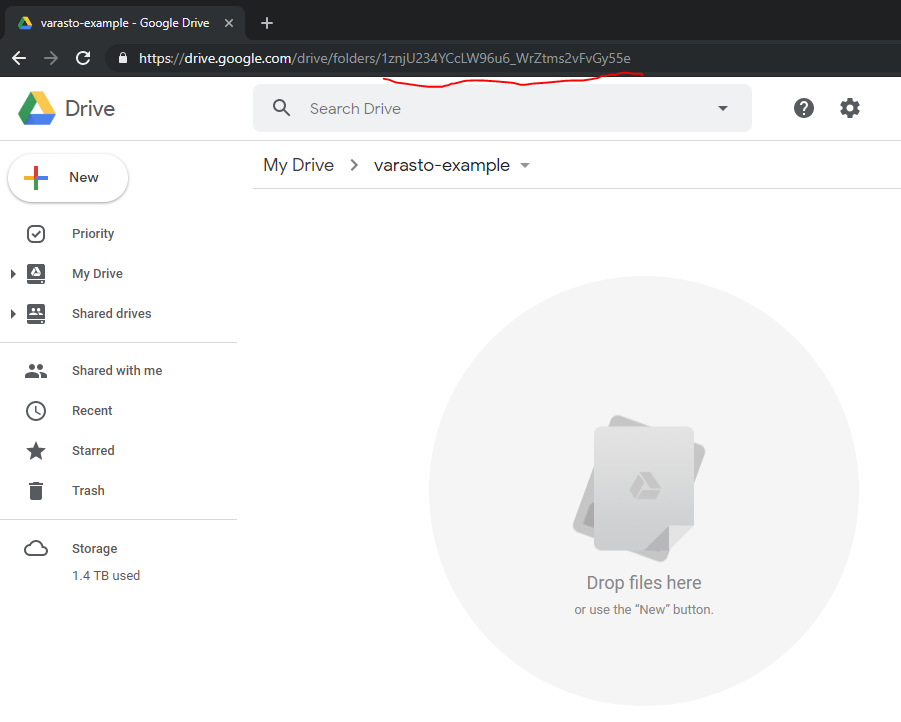This screenshot has height=722, width=901.
Task: Click the varasto-example breadcrumb
Action: [442, 166]
